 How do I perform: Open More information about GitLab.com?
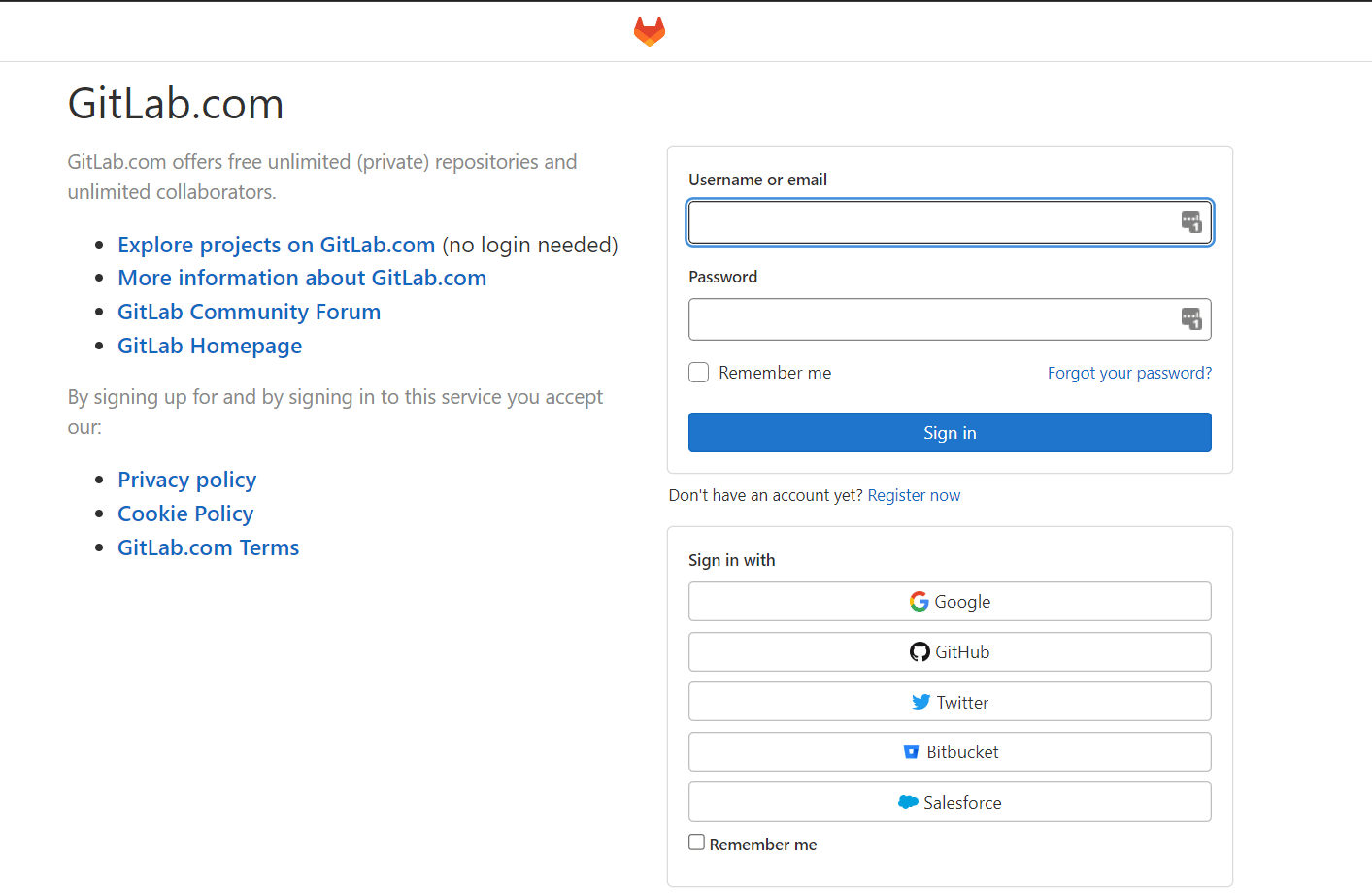pos(302,278)
